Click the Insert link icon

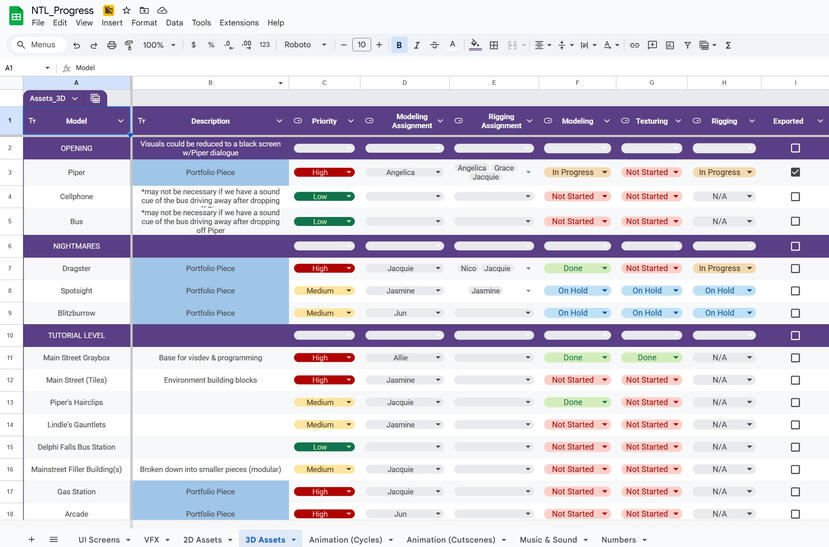[634, 45]
